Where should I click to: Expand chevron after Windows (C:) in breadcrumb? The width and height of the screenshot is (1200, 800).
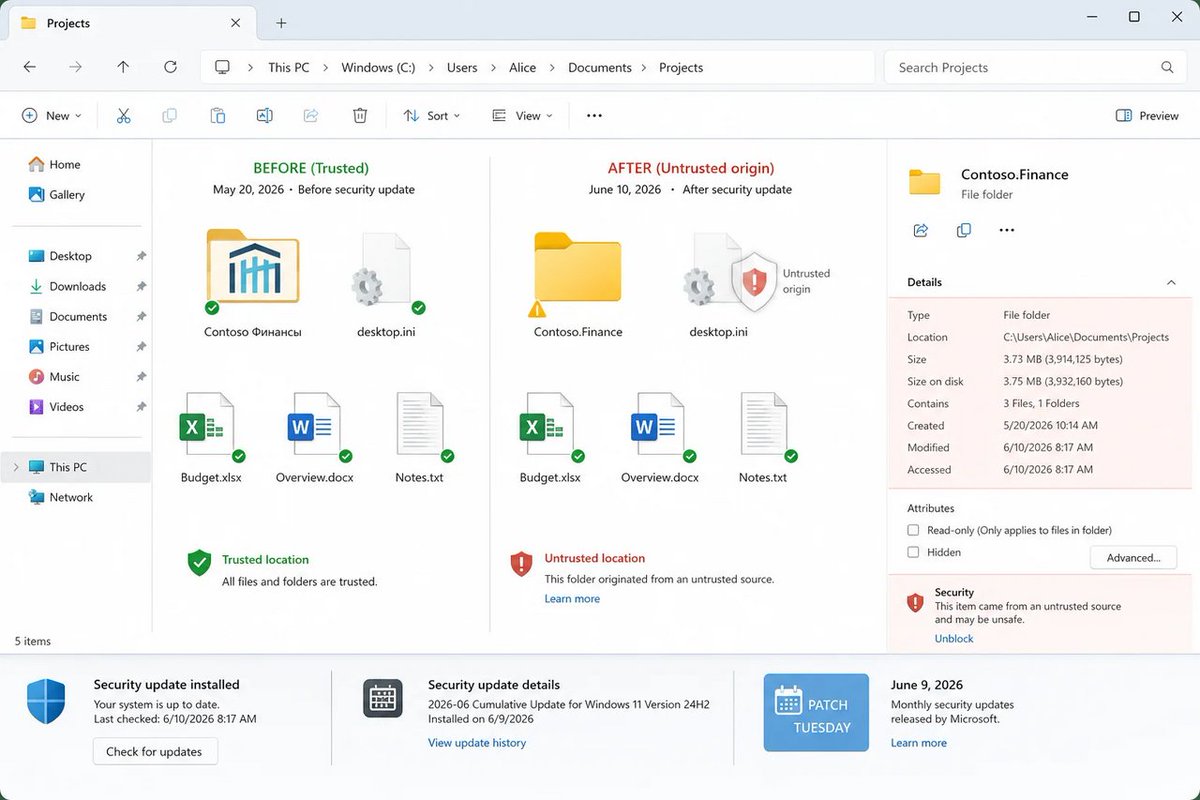click(x=431, y=68)
